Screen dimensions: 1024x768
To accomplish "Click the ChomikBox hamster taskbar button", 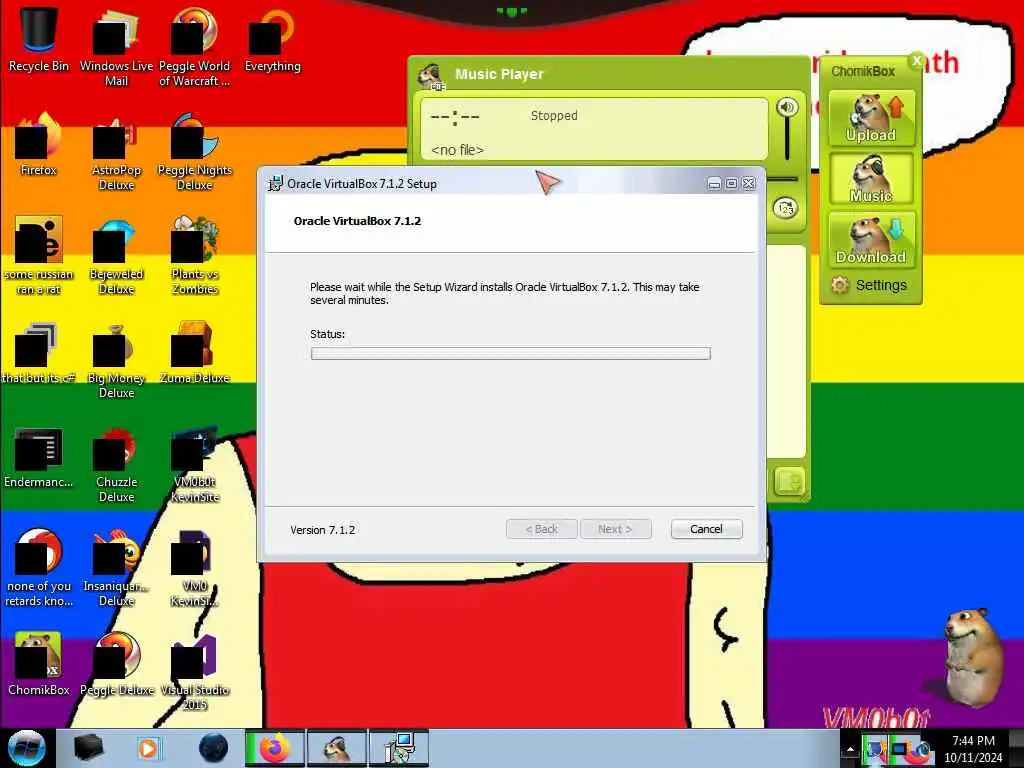I will coord(336,748).
